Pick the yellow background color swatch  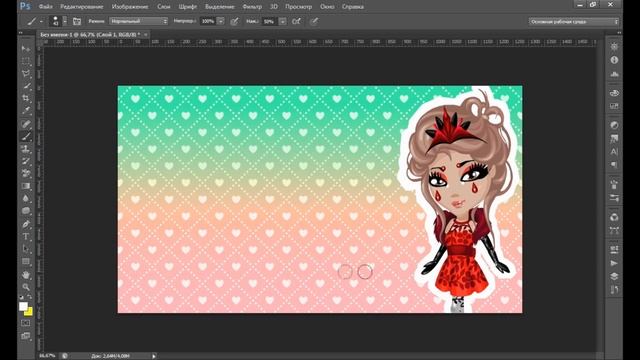point(29,312)
